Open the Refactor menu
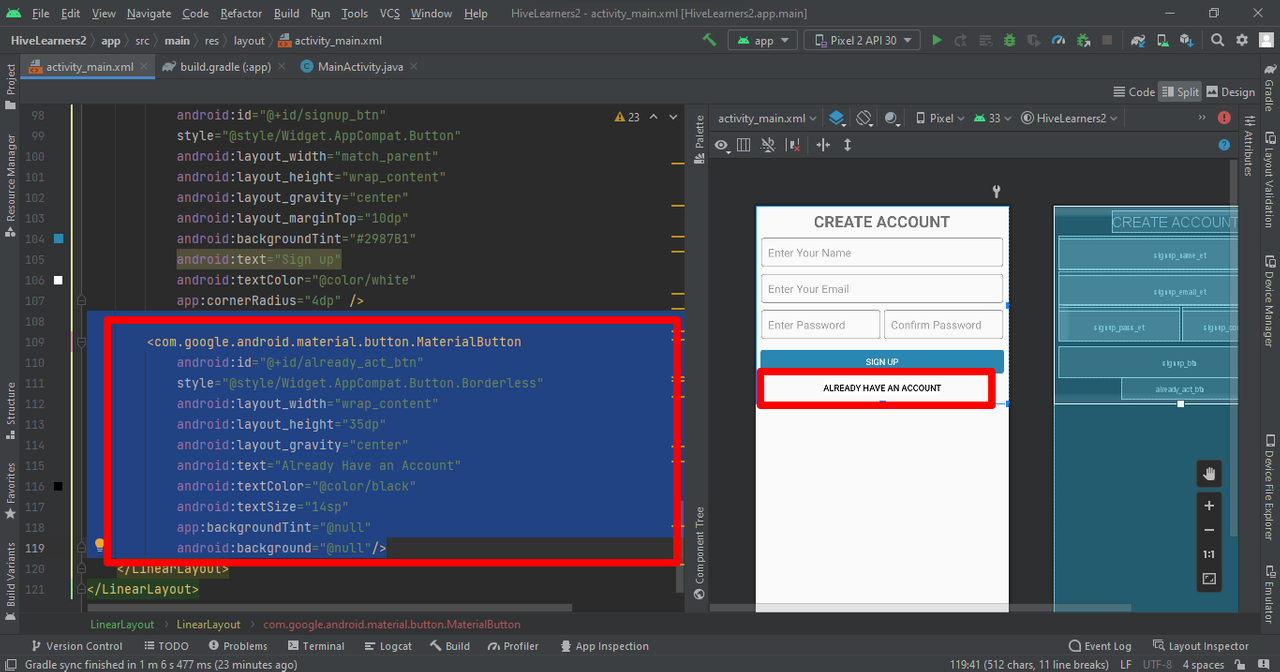This screenshot has height=672, width=1280. point(241,13)
